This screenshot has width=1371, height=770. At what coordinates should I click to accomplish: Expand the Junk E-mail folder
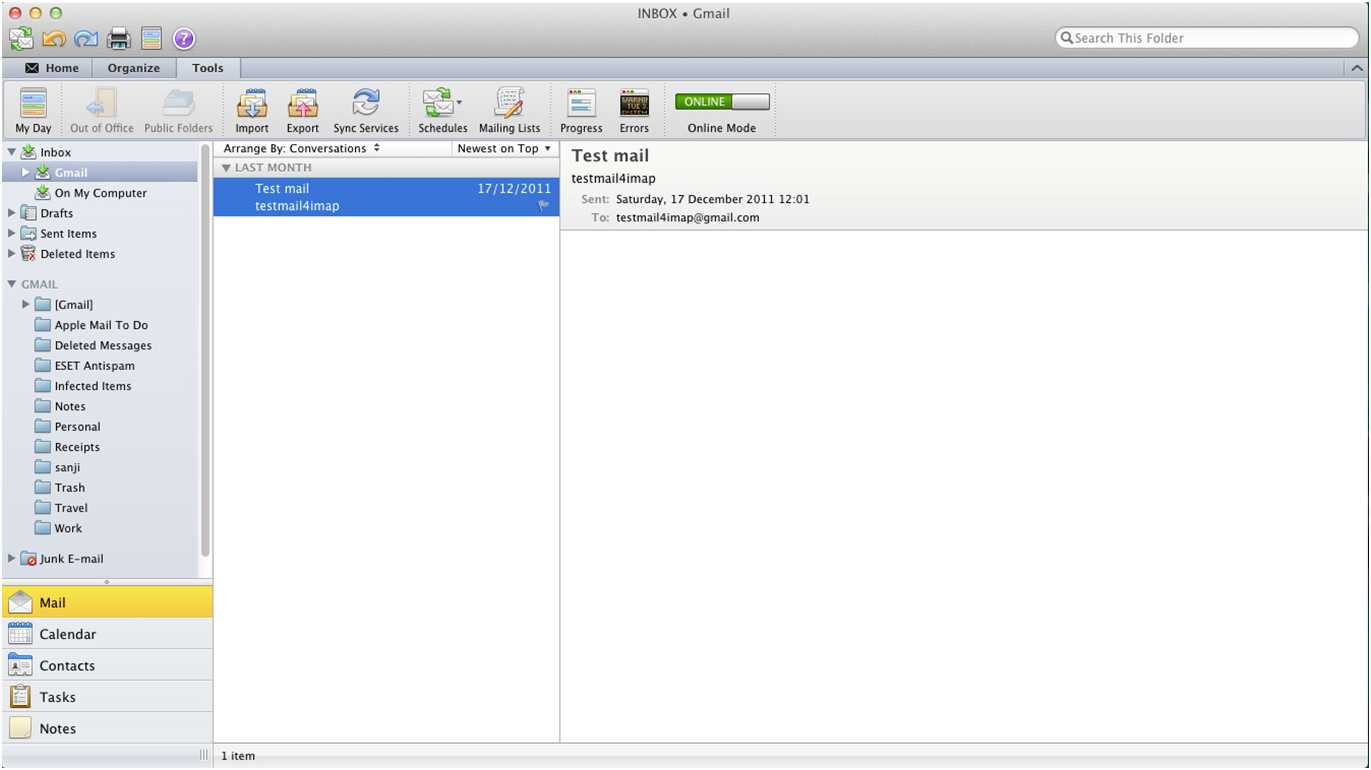point(12,559)
